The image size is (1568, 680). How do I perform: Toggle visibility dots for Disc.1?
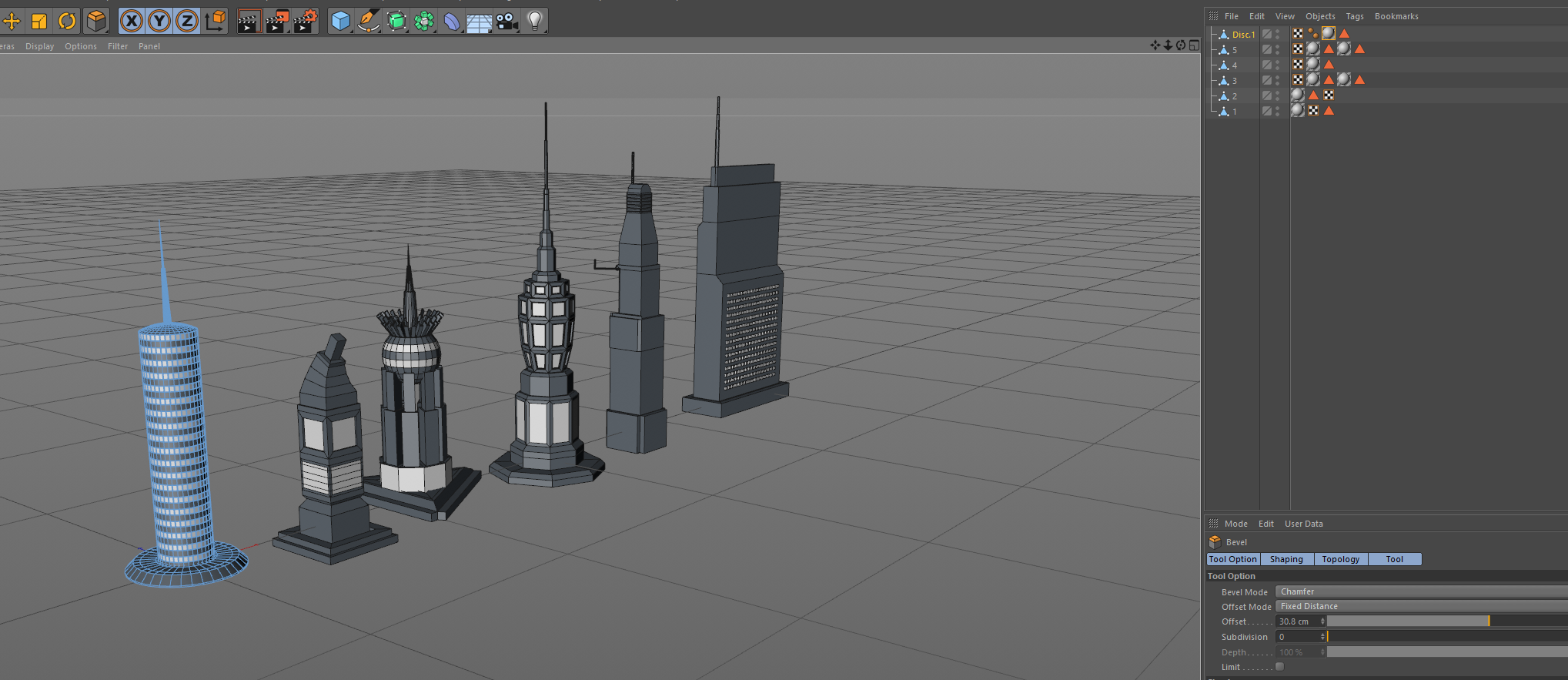[1278, 34]
